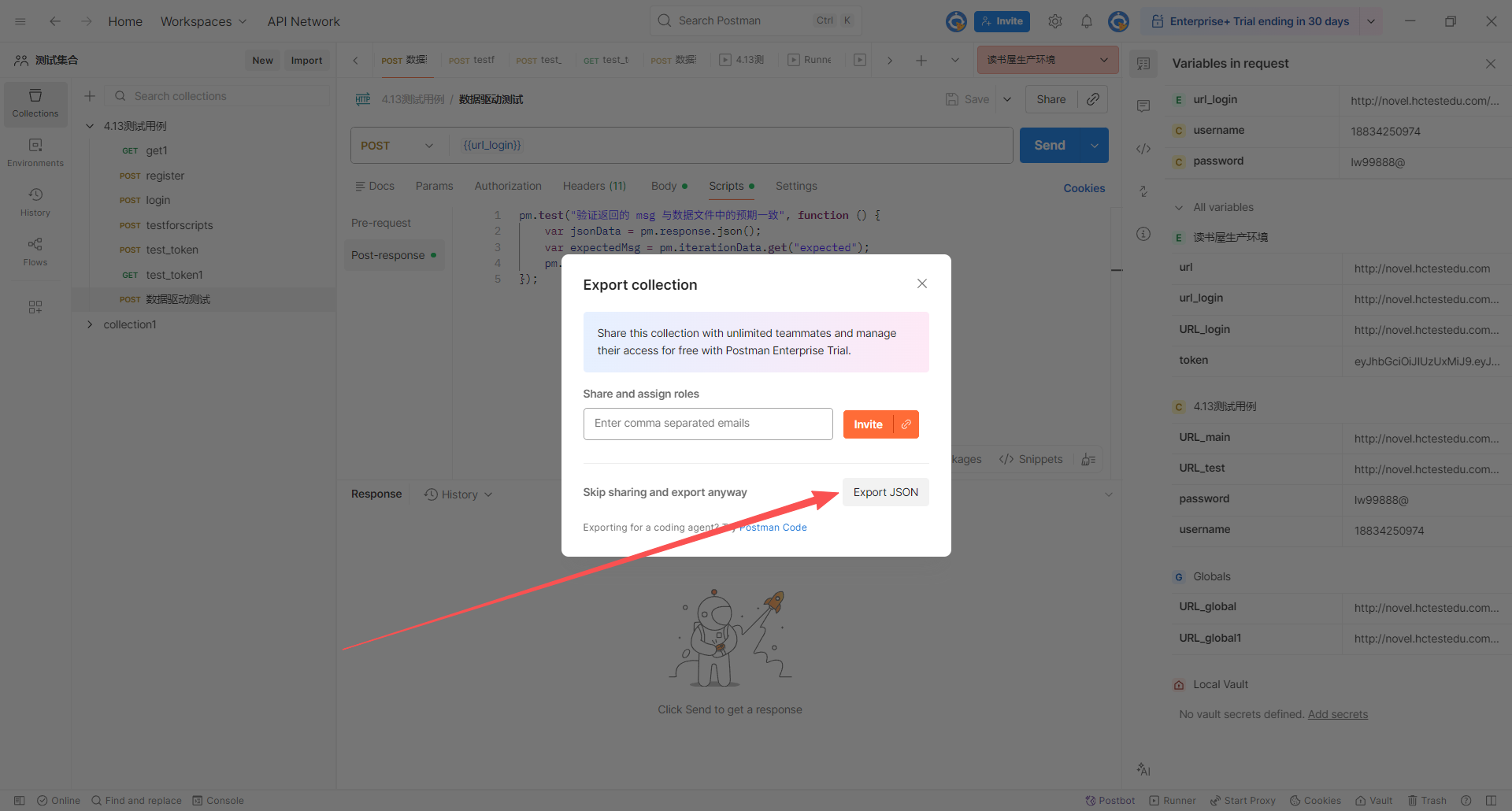Click the blue Invite button in header
The width and height of the screenshot is (1512, 811).
(x=1002, y=21)
